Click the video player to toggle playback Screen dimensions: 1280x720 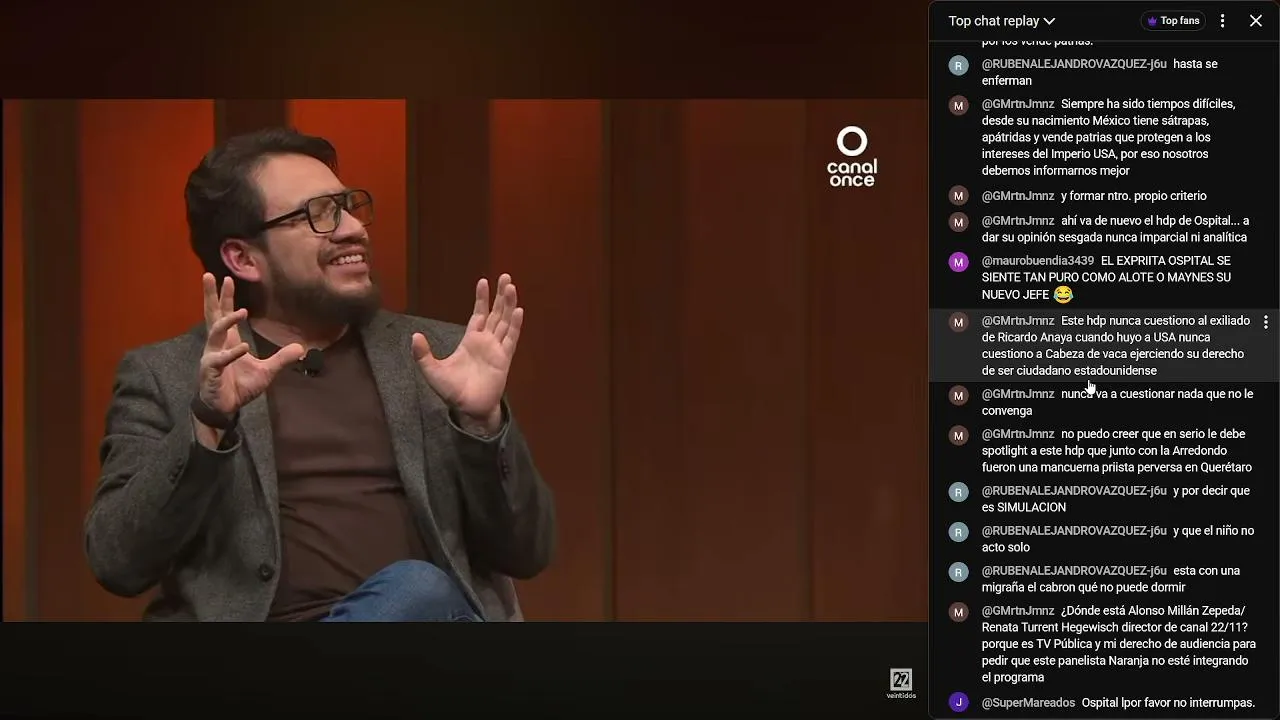click(465, 360)
